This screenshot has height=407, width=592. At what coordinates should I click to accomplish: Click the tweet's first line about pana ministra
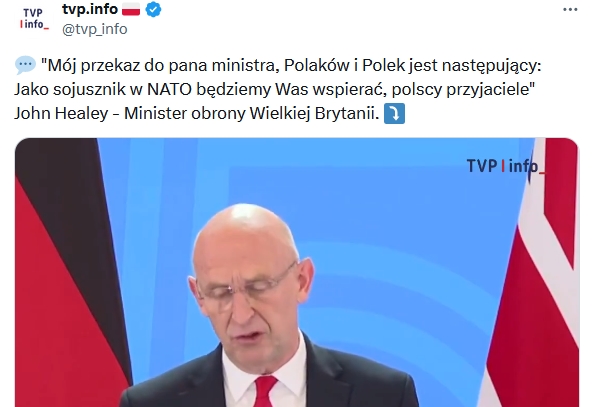pos(291,66)
